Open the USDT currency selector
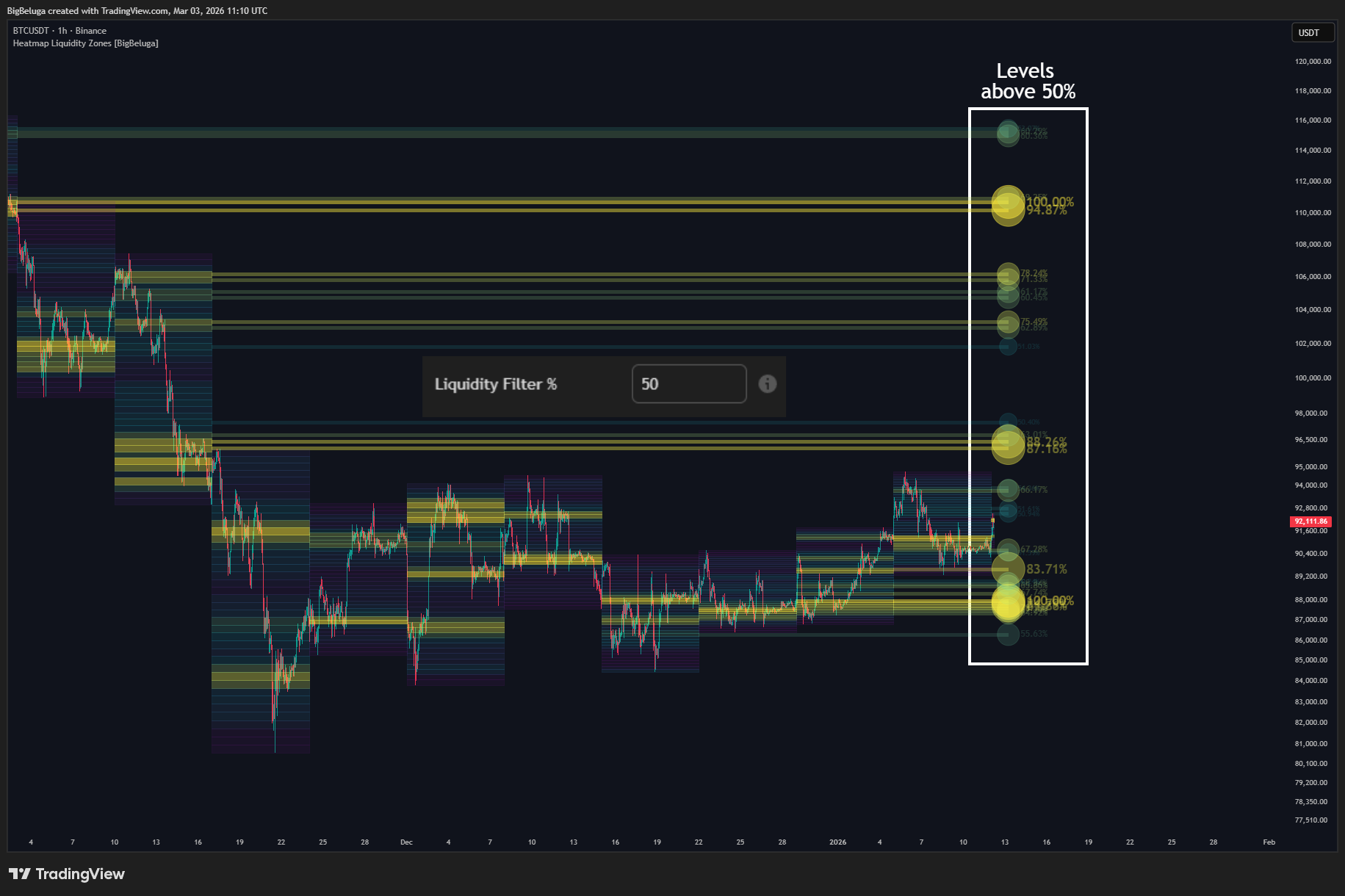Screen dimensions: 1345x896 point(1312,32)
